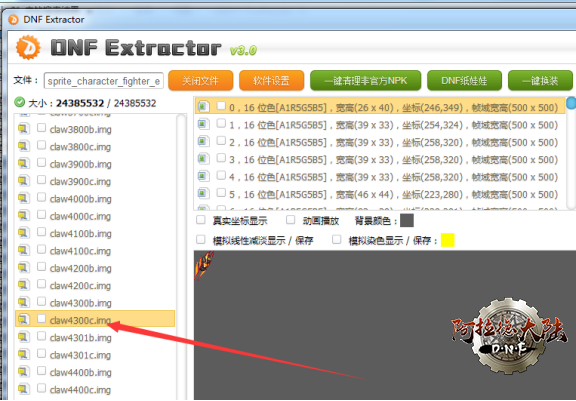Click the 文件 path input field
Viewport: 576px width, 401px height.
[x=104, y=81]
